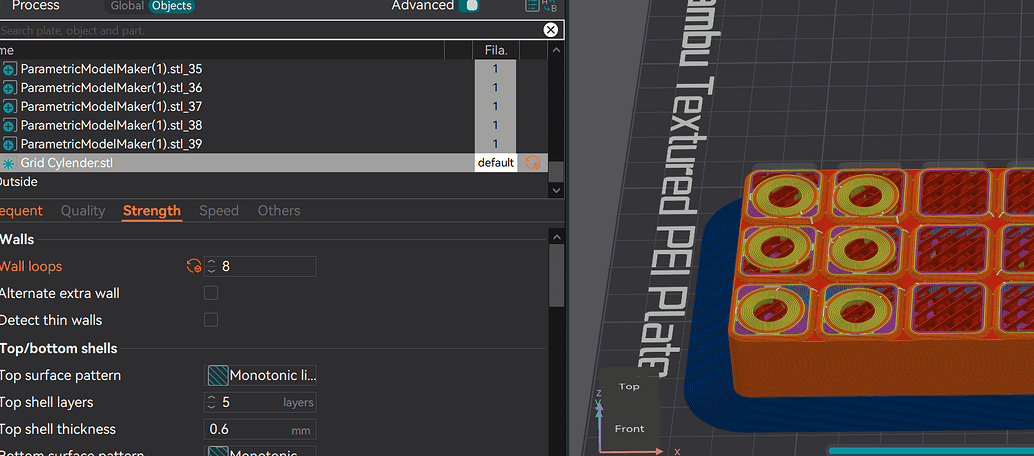This screenshot has width=1034, height=456.
Task: Switch process scope to Global
Action: point(127,6)
